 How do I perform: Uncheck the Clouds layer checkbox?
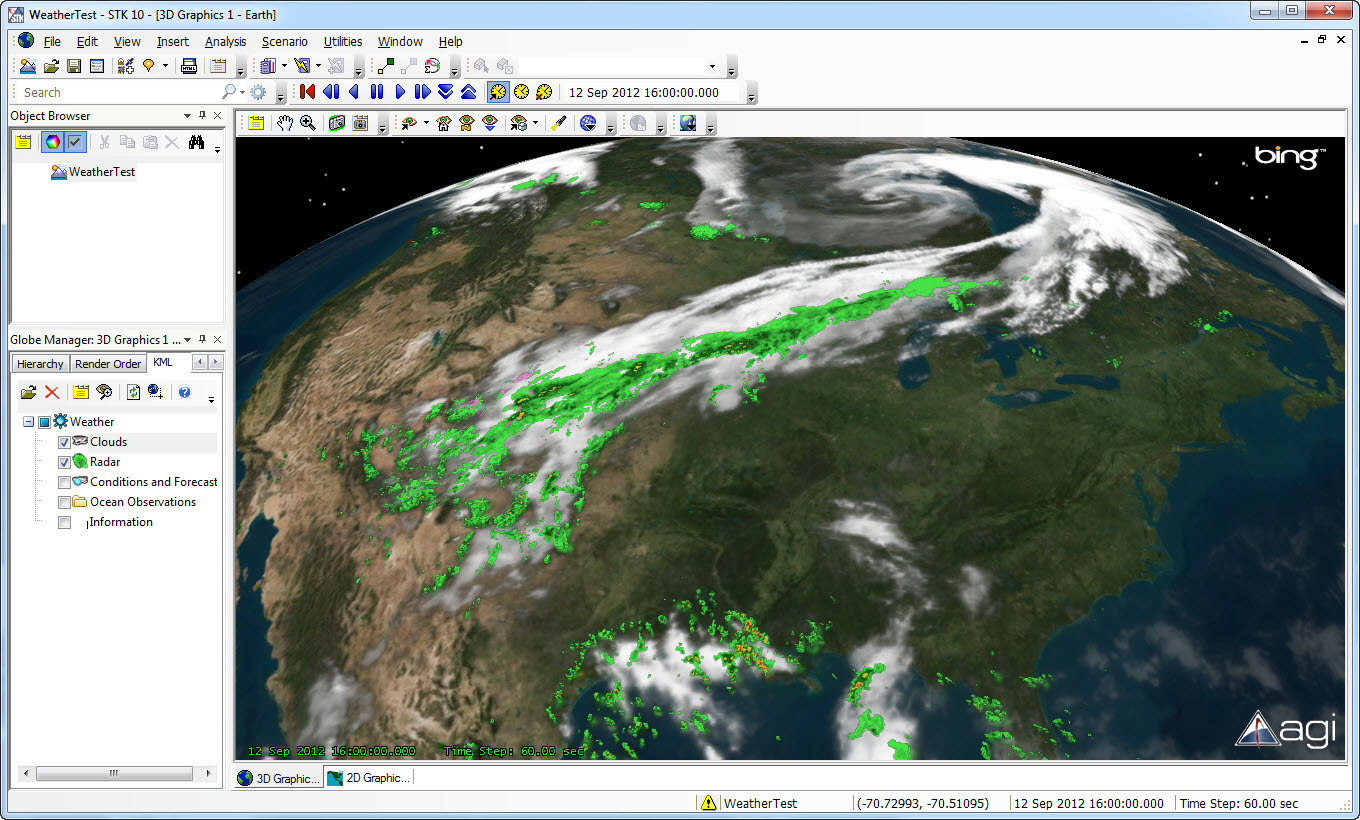coord(64,442)
